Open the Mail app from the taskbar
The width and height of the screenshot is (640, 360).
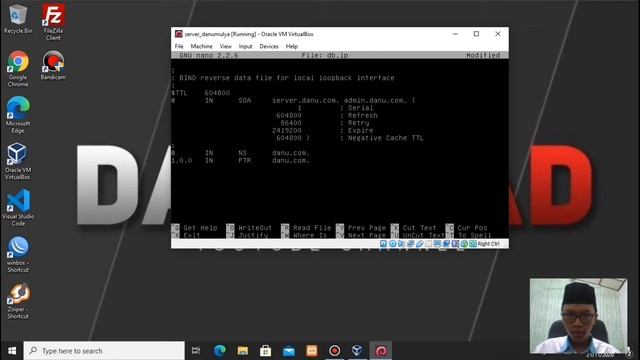coord(289,351)
